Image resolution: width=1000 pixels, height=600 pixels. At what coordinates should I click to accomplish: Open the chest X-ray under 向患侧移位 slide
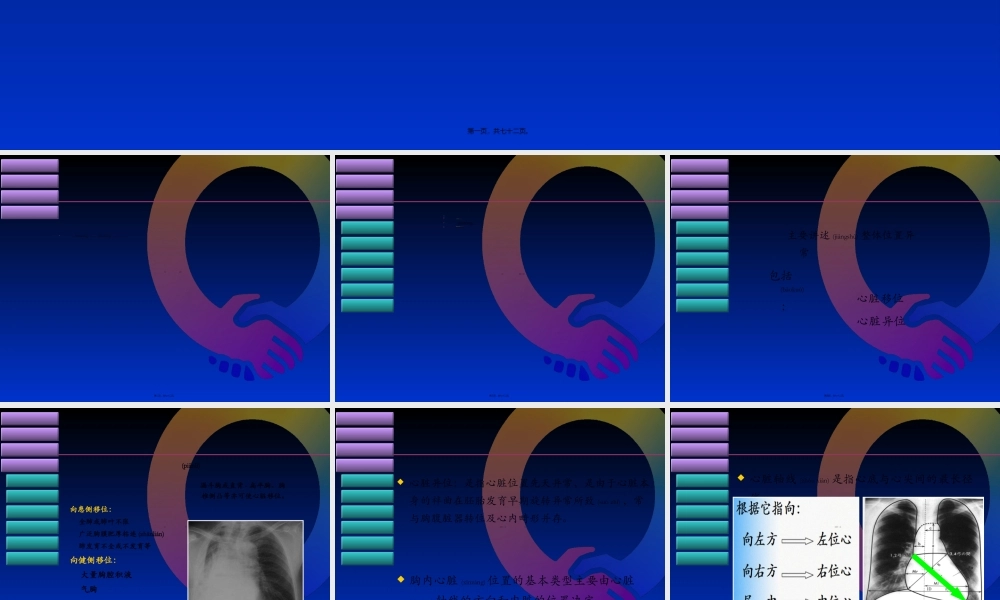245,560
